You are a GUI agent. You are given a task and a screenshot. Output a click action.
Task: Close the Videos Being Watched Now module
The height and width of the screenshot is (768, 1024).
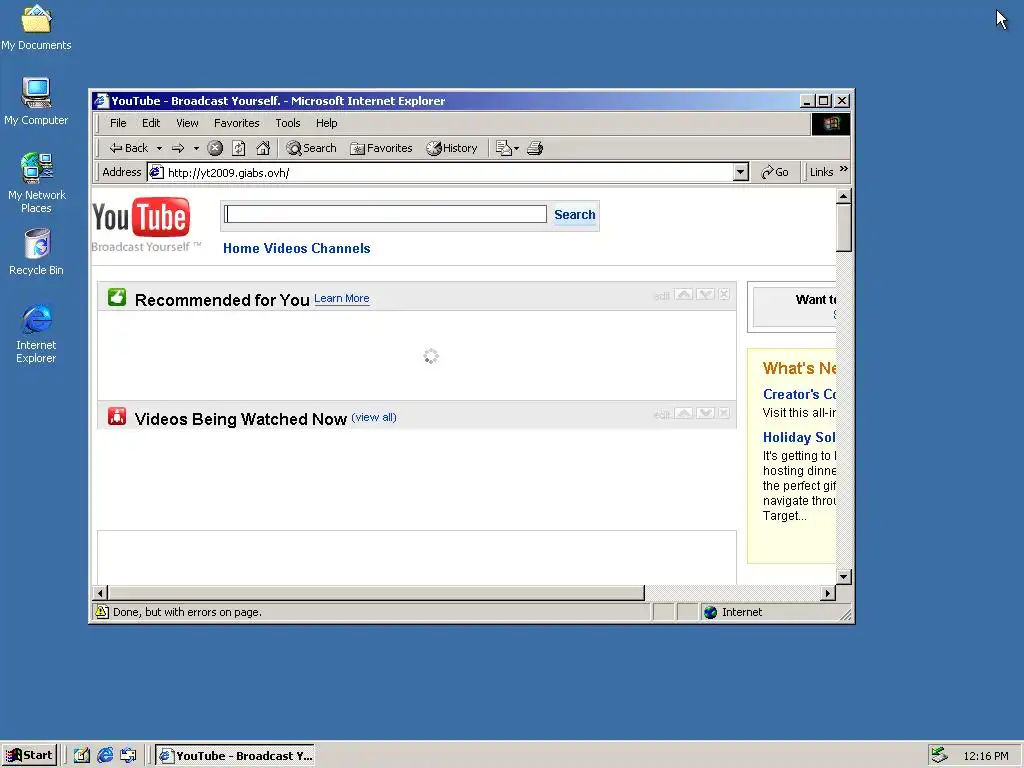[x=724, y=413]
